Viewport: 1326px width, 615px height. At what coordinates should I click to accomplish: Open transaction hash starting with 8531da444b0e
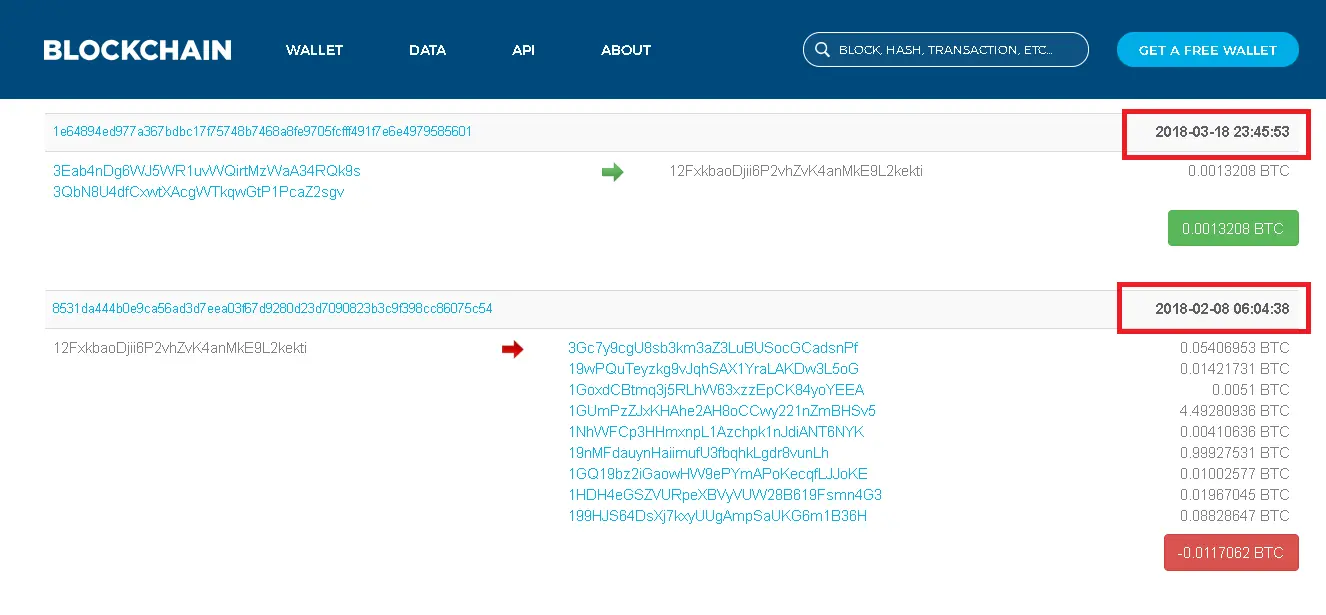click(272, 309)
